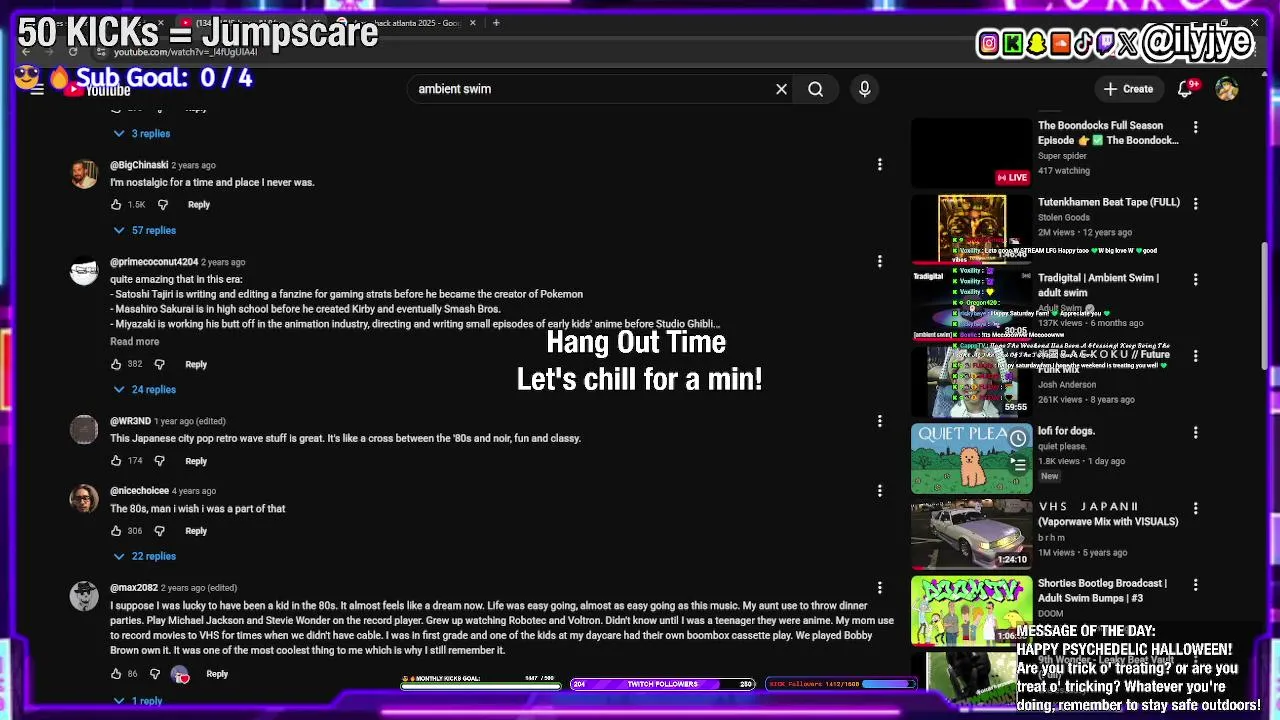
Task: Open 'VHS JAPAN II' vaporwave mix title
Action: 1108,514
